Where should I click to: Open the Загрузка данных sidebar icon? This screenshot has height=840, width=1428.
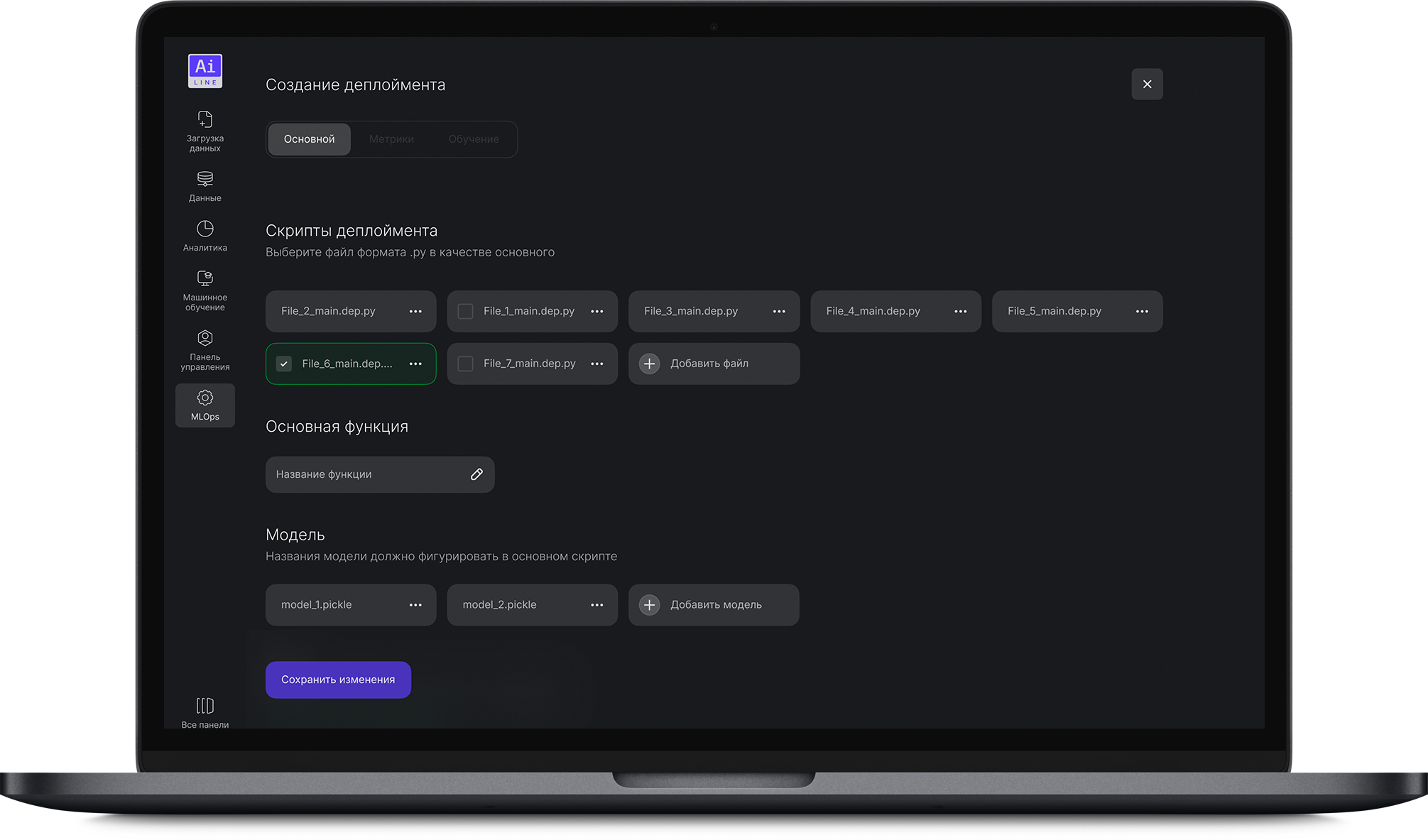(205, 119)
